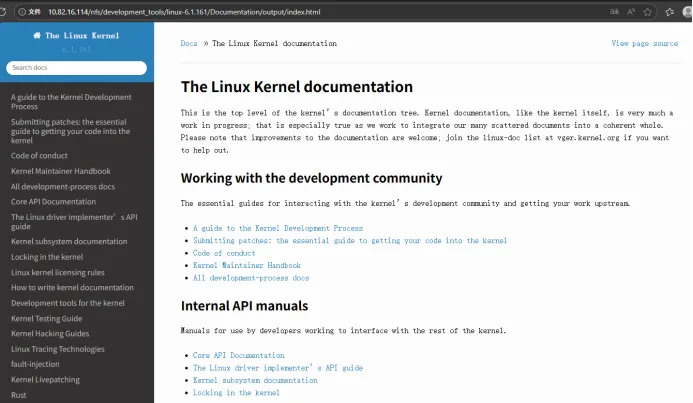Select Code of conduct in sidebar
This screenshot has height=403, width=693.
coord(39,156)
